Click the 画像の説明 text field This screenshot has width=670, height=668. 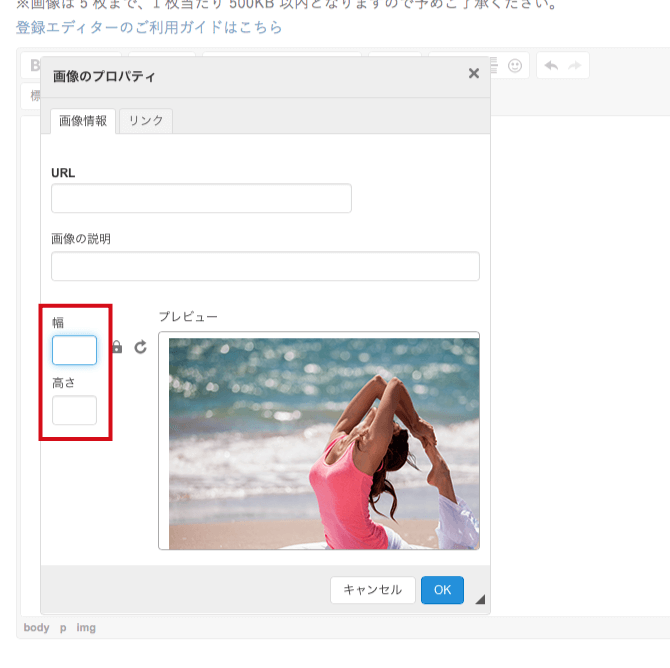265,266
